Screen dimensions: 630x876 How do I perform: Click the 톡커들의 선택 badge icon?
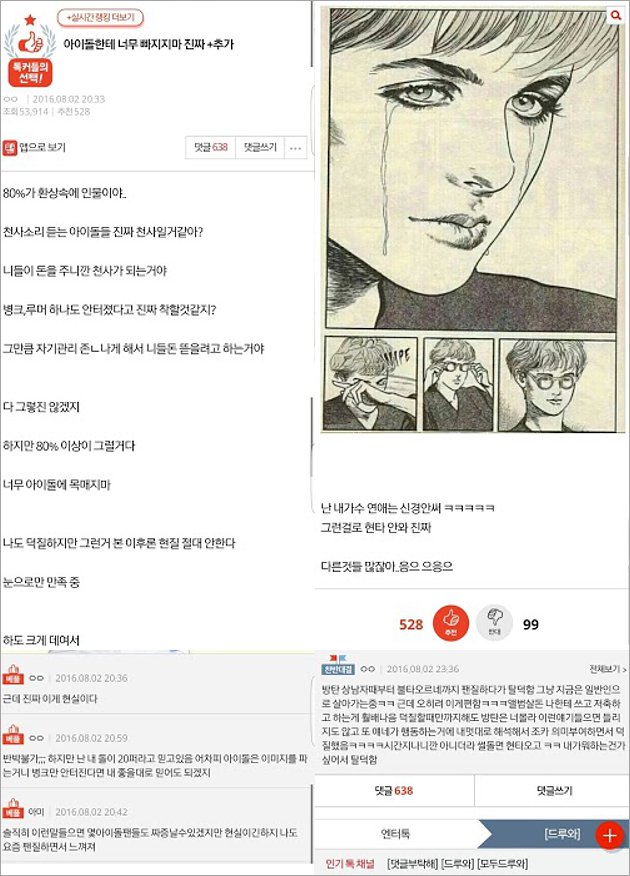30,51
